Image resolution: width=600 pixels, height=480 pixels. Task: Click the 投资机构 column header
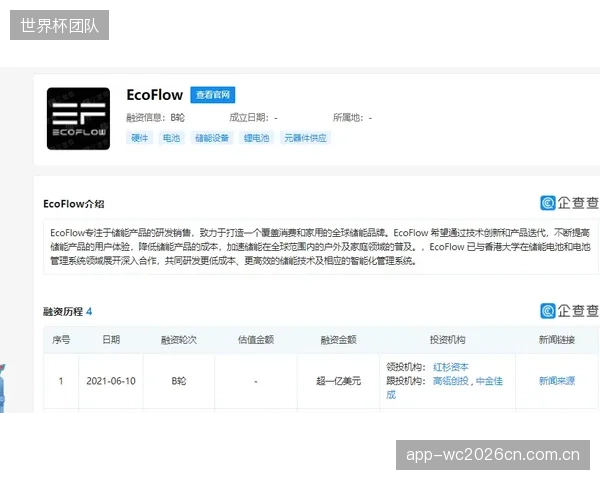click(447, 340)
